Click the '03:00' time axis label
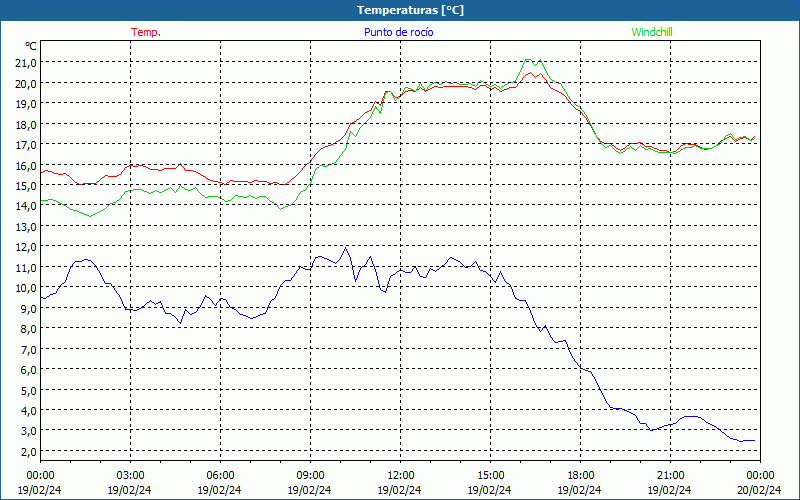The height and width of the screenshot is (500, 800). tap(130, 476)
